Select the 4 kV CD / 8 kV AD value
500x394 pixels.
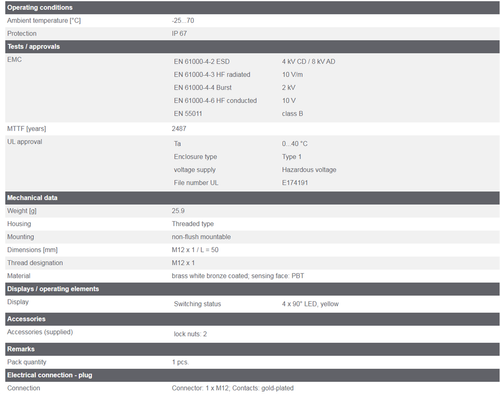pos(308,62)
